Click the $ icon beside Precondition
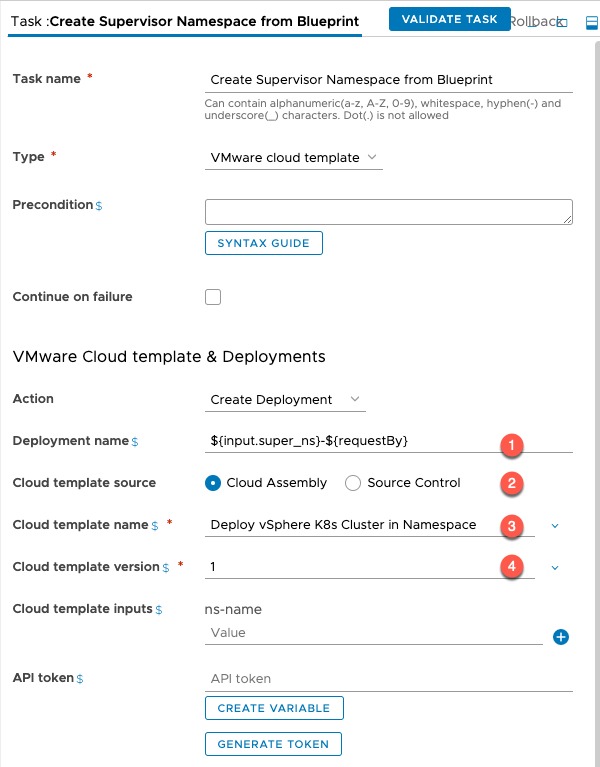Screen dimensions: 600x767 click(x=99, y=205)
